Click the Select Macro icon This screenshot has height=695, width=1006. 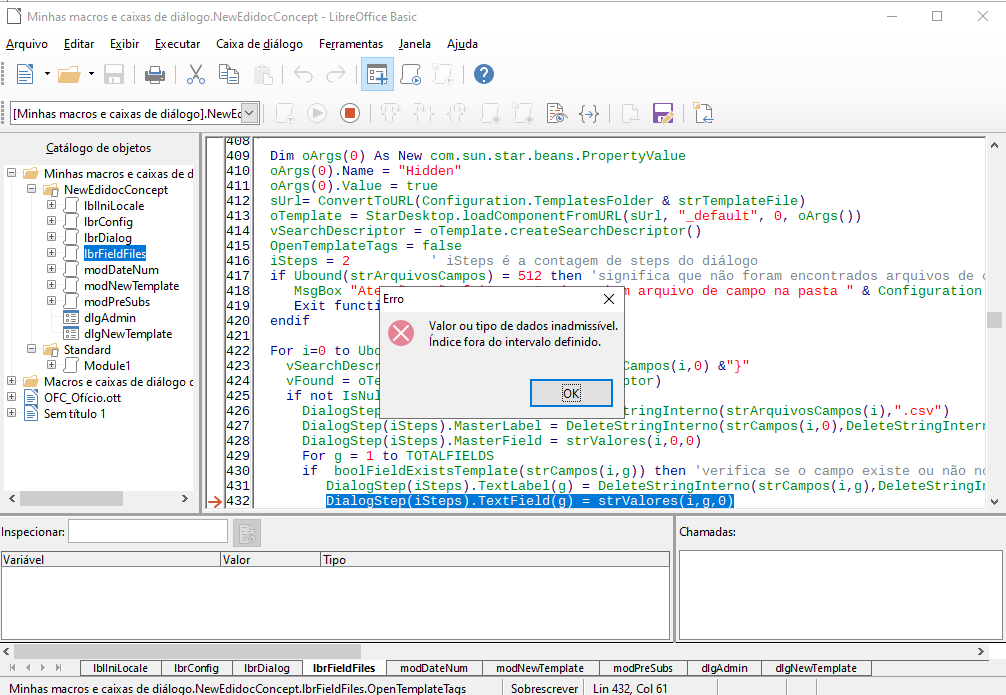(x=411, y=74)
